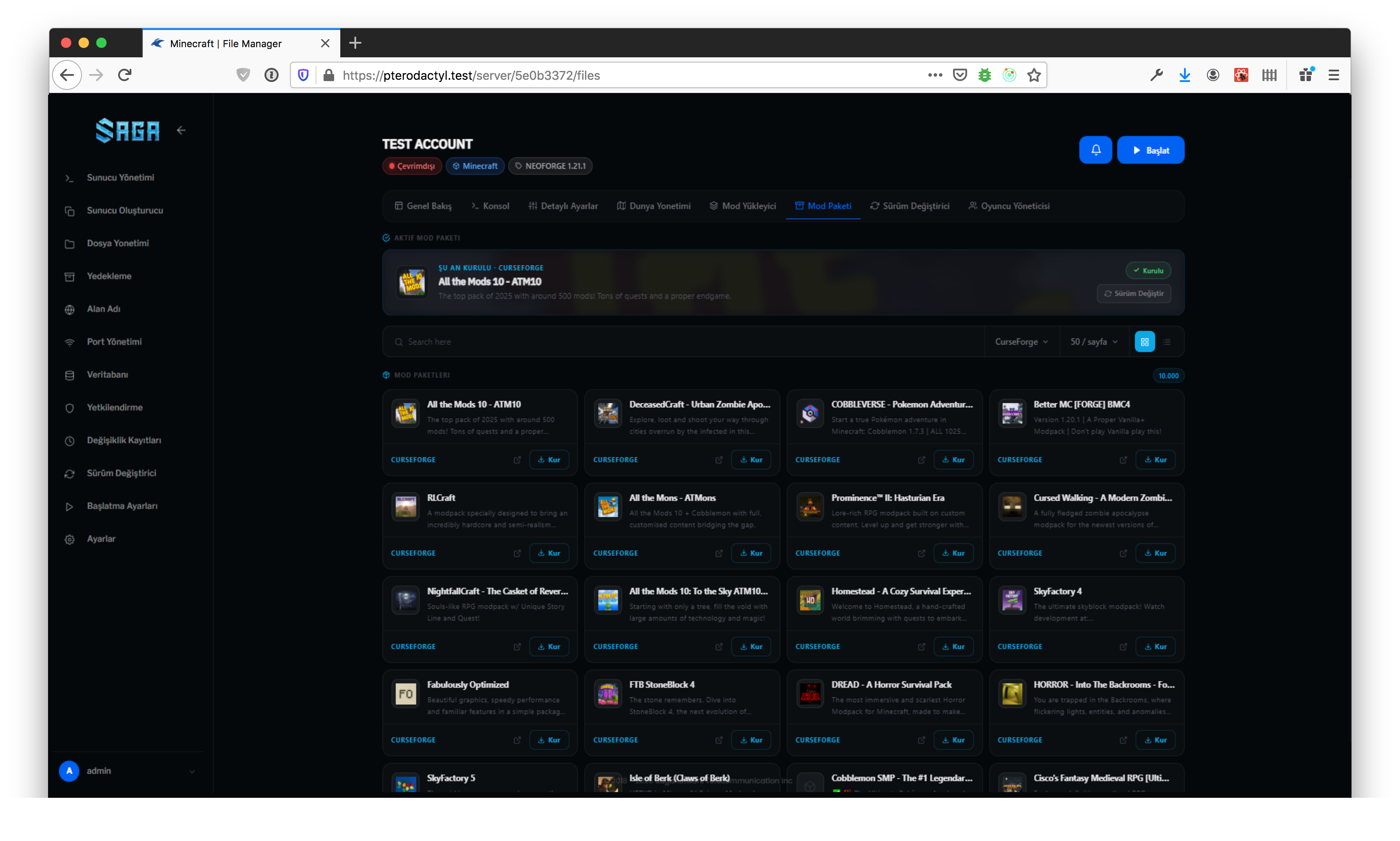Click the COBBLEVERSE mod pack title
Viewport: 1400px width, 841px height.
coord(901,404)
